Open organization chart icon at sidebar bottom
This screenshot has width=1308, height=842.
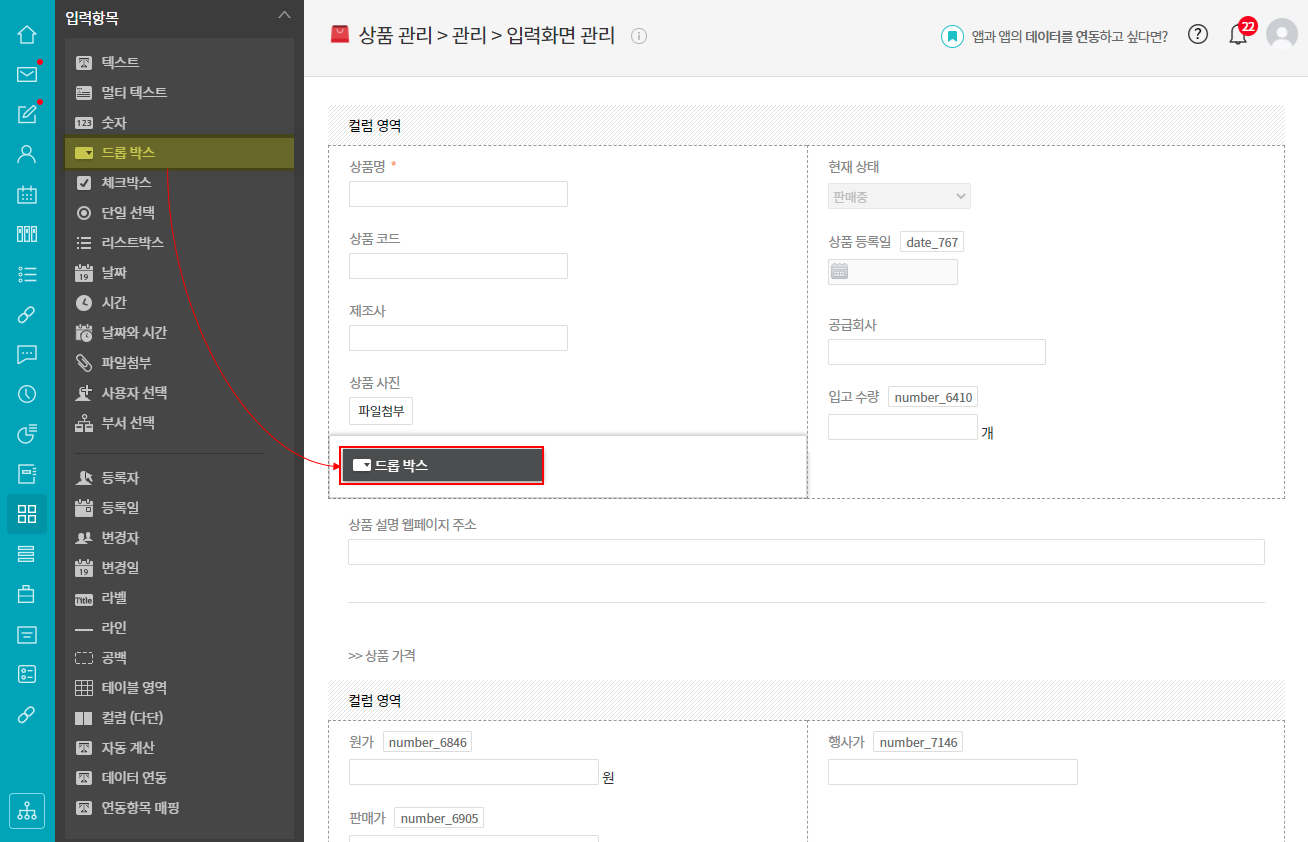27,810
